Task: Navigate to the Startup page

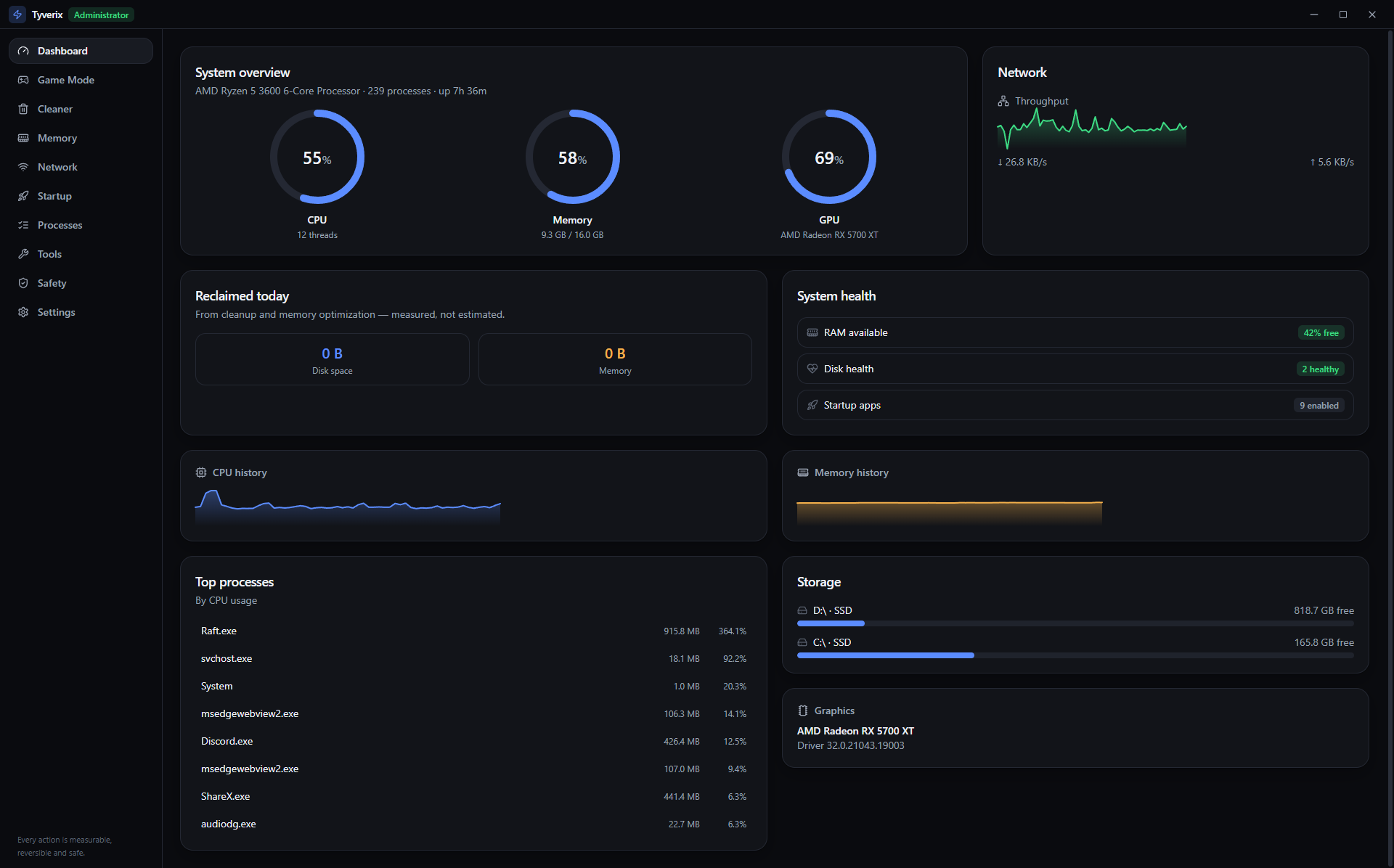Action: pyautogui.click(x=81, y=196)
